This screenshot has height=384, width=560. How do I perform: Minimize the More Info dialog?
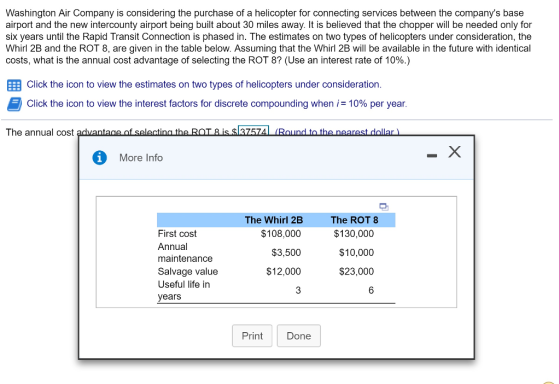point(432,155)
